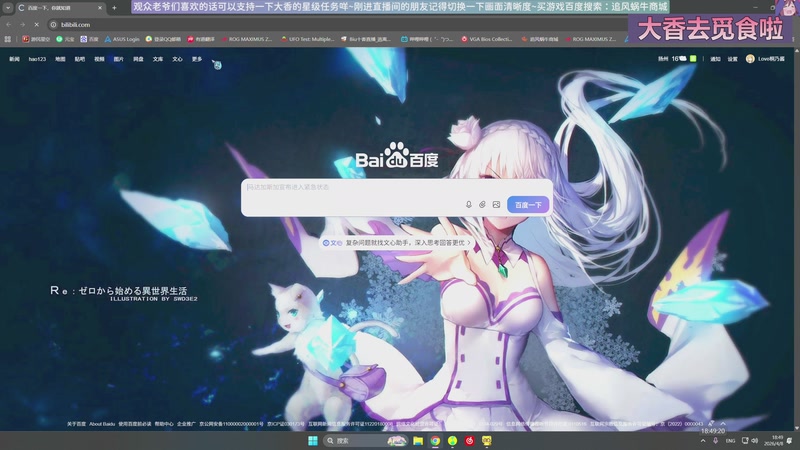
Task: Click the address bar showing bilibili.com
Action: point(337,24)
